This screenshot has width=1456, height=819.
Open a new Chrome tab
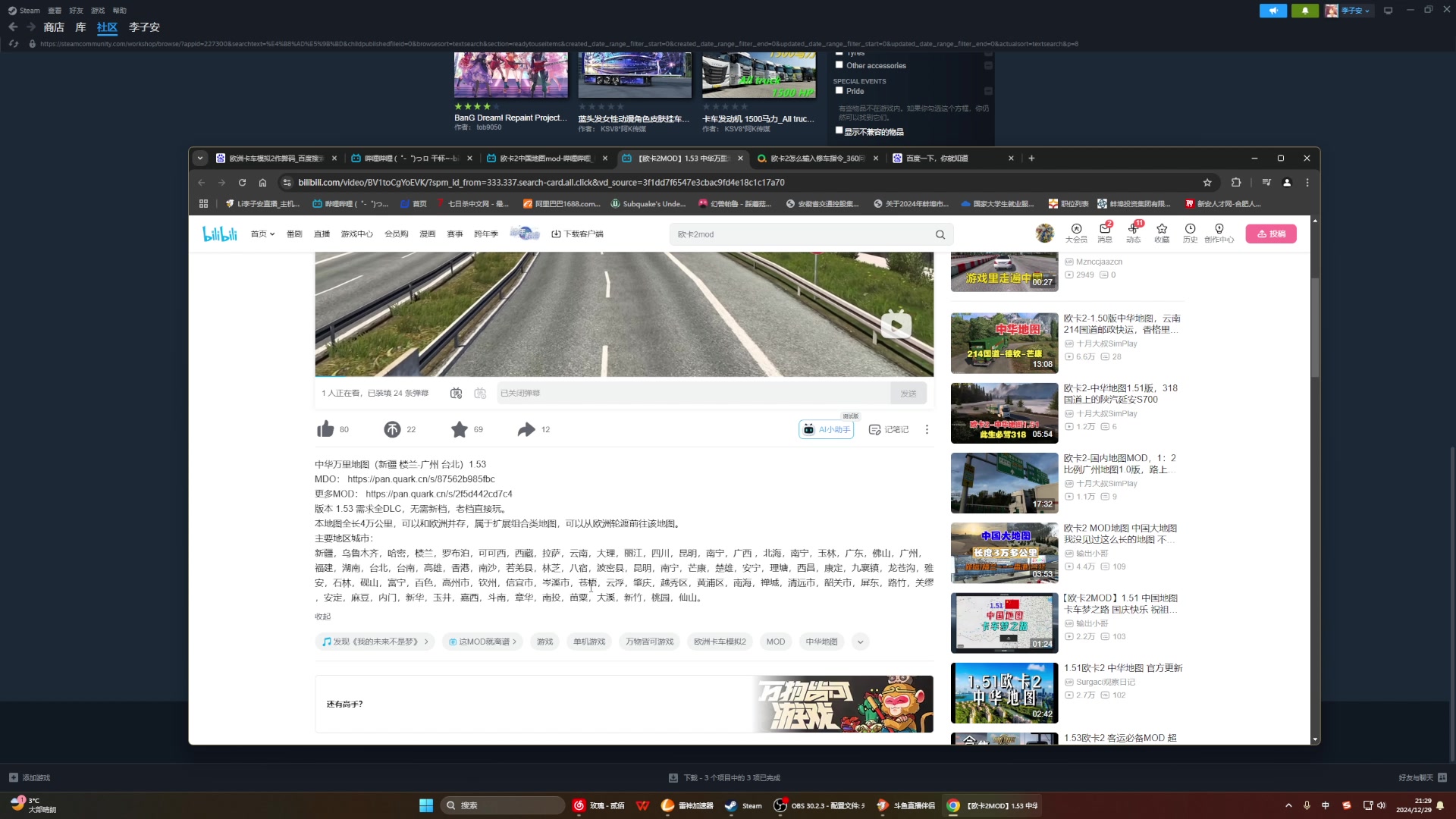click(x=1031, y=158)
